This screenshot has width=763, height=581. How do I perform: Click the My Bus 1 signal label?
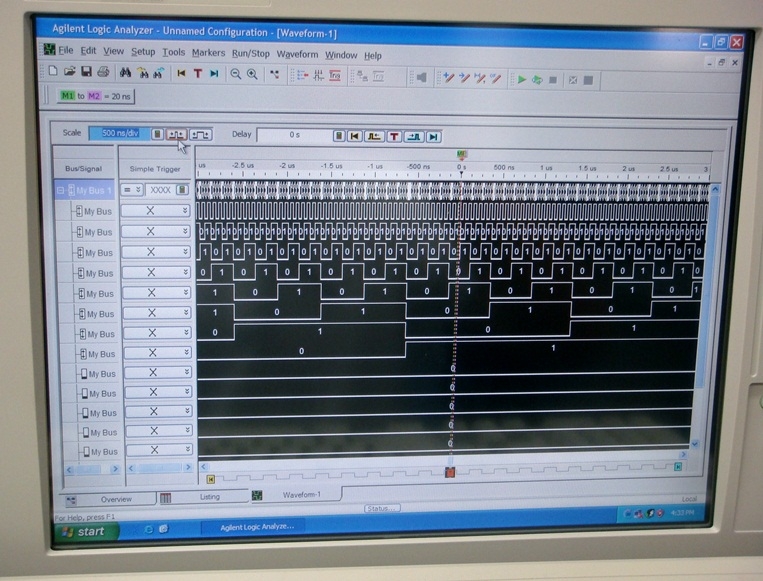[x=93, y=191]
